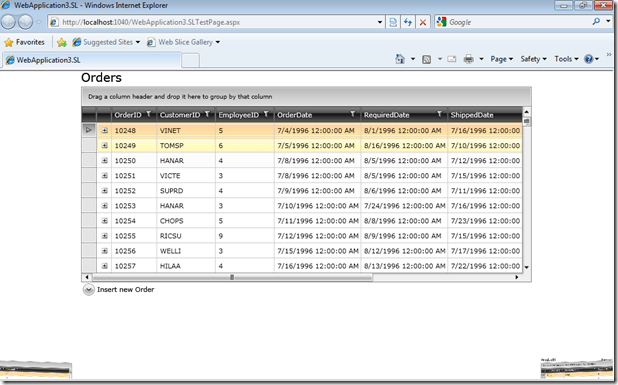Expand row details for order 10255
Image resolution: width=618 pixels, height=385 pixels.
pos(104,236)
